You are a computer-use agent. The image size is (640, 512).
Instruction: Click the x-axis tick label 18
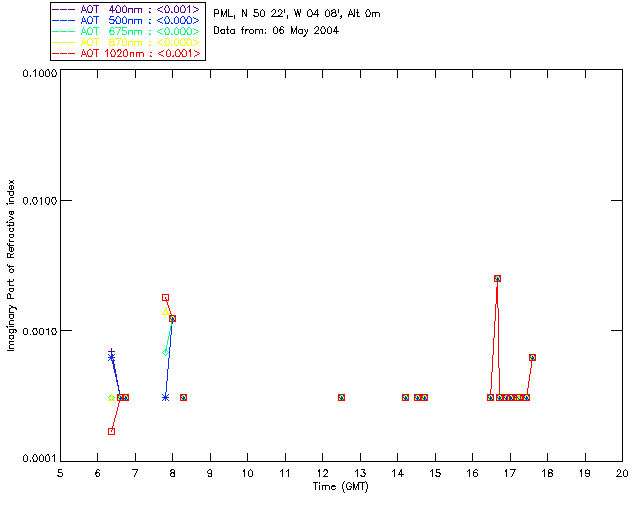[x=547, y=473]
